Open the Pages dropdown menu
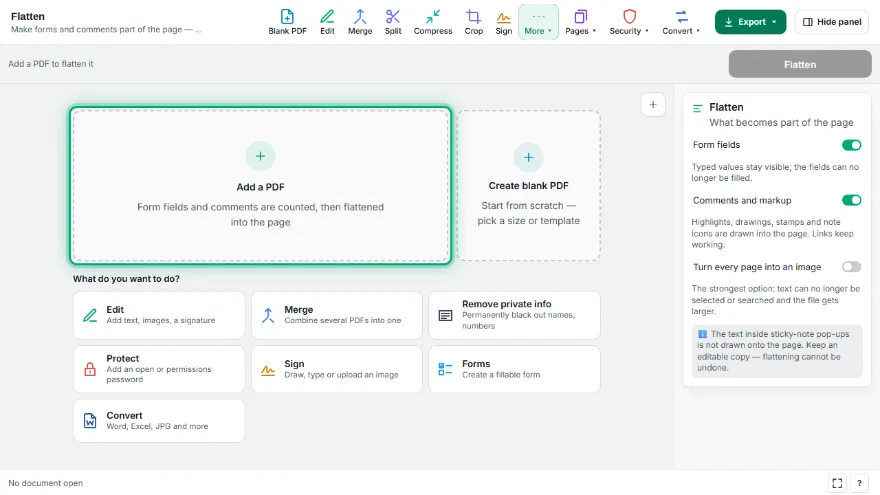The height and width of the screenshot is (495, 880). pyautogui.click(x=580, y=22)
